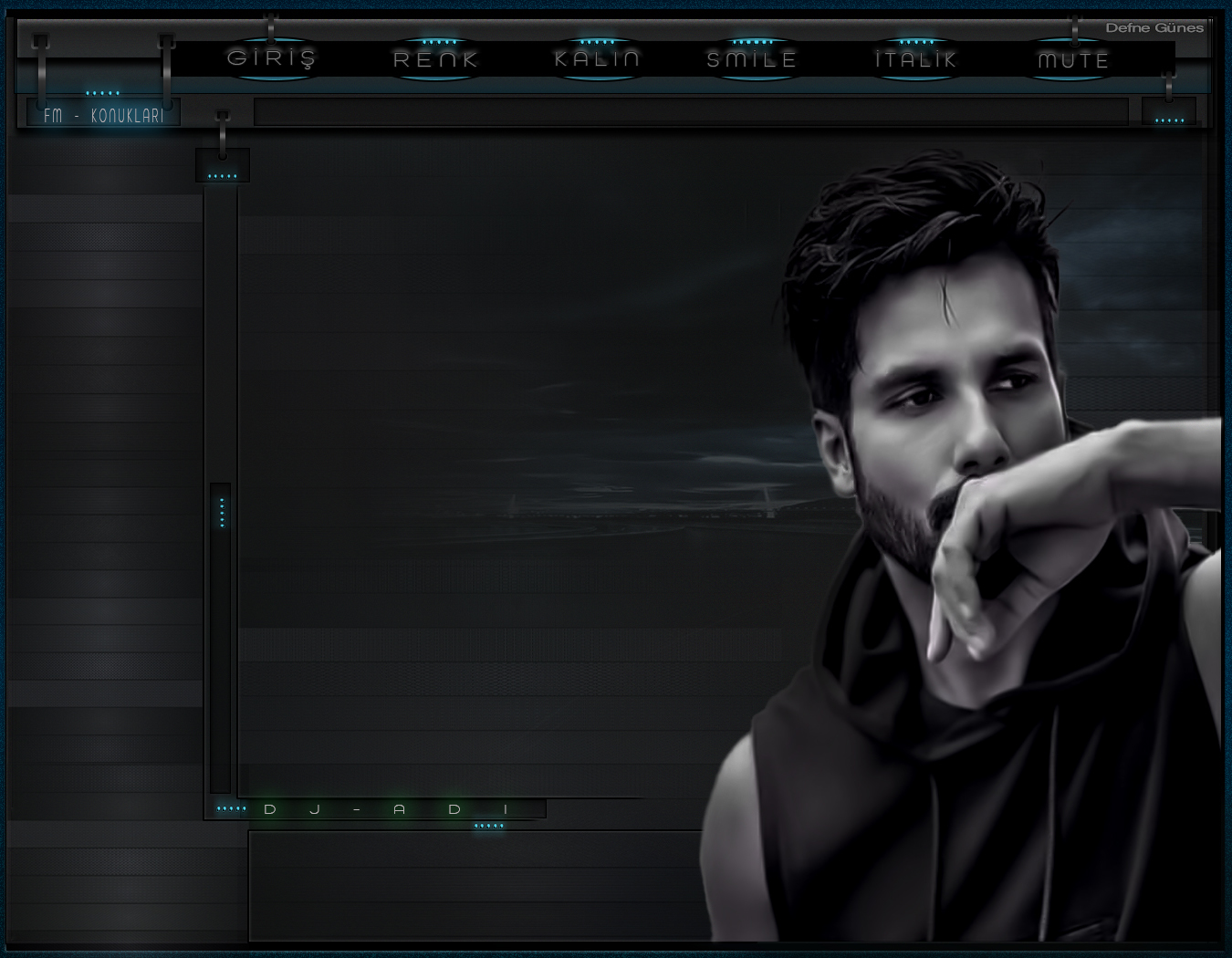The width and height of the screenshot is (1232, 958).
Task: Toggle KALIN bold text
Action: pyautogui.click(x=597, y=59)
